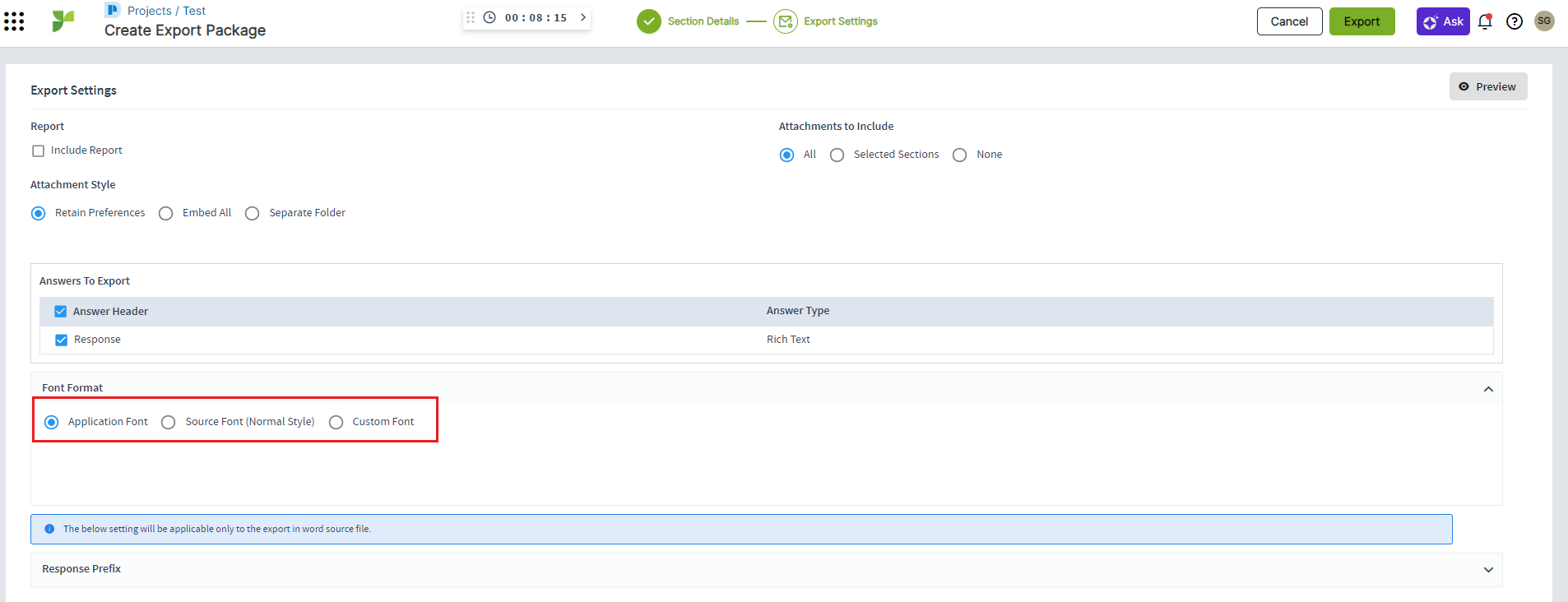Enable the Include Report checkbox
This screenshot has height=602, width=1568.
click(38, 151)
